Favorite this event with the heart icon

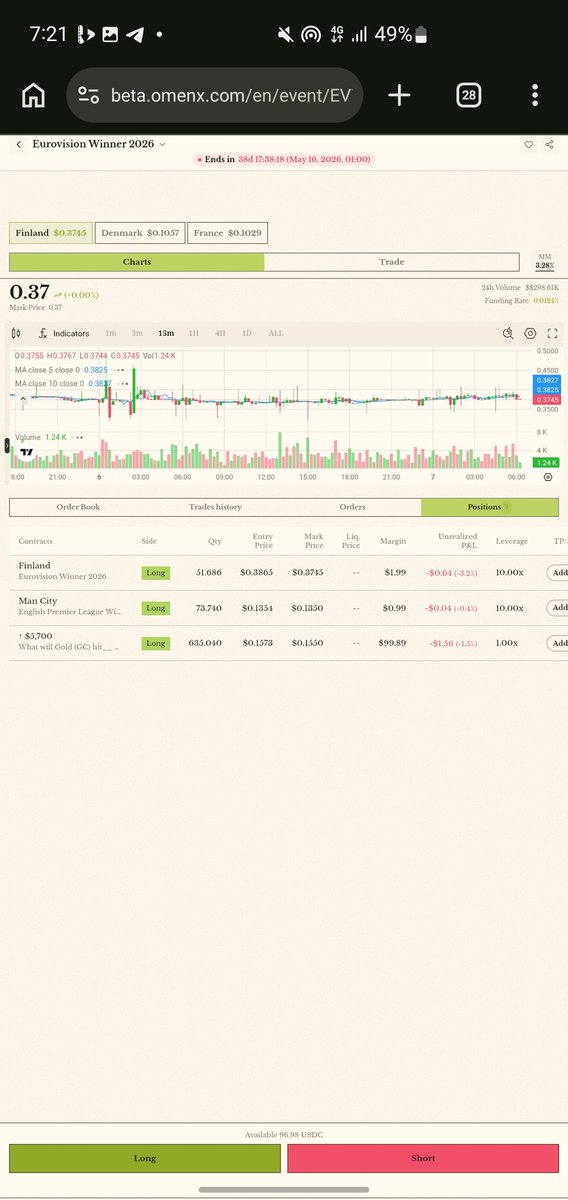(x=529, y=144)
